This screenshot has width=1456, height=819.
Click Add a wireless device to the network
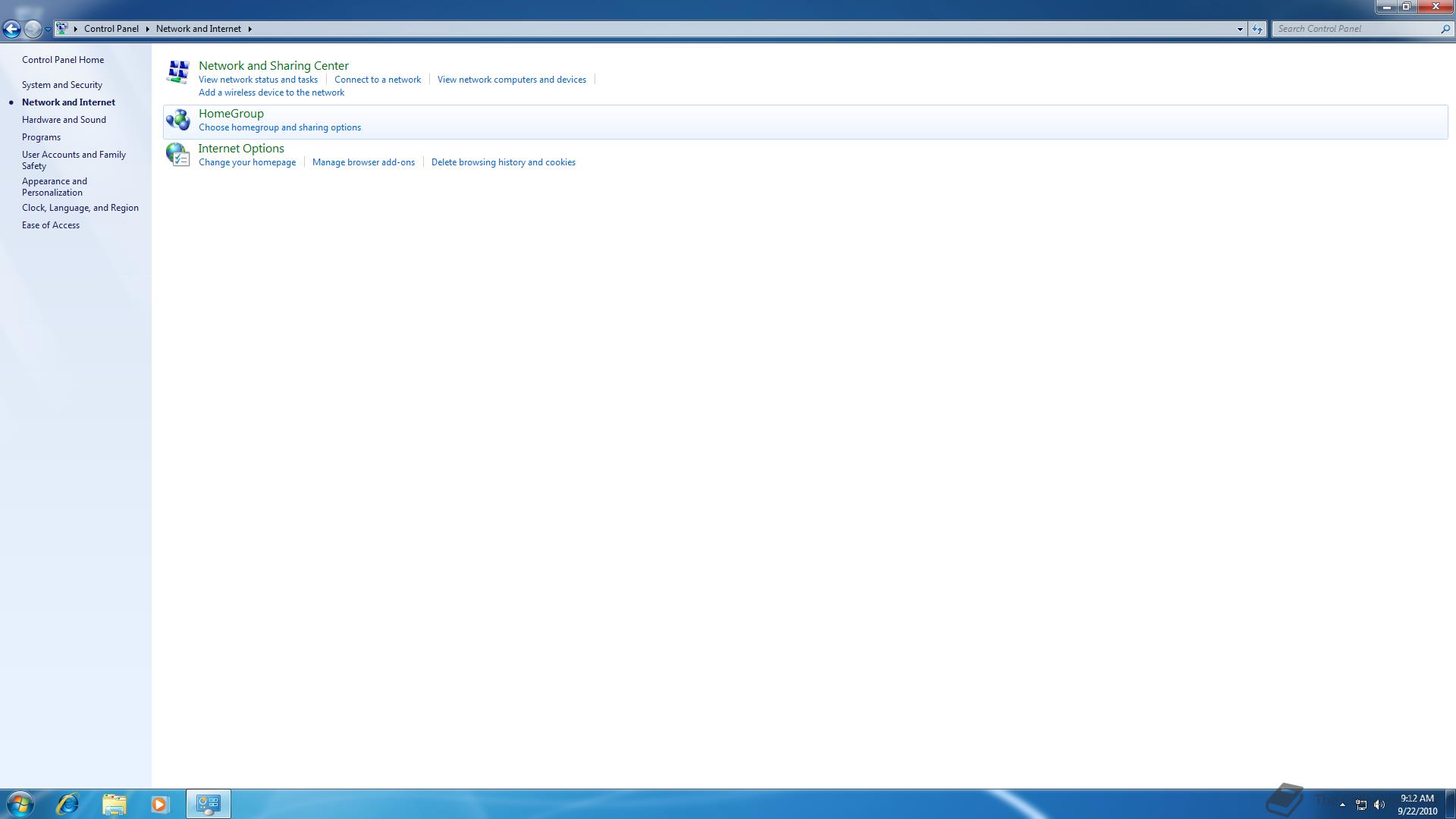(271, 93)
